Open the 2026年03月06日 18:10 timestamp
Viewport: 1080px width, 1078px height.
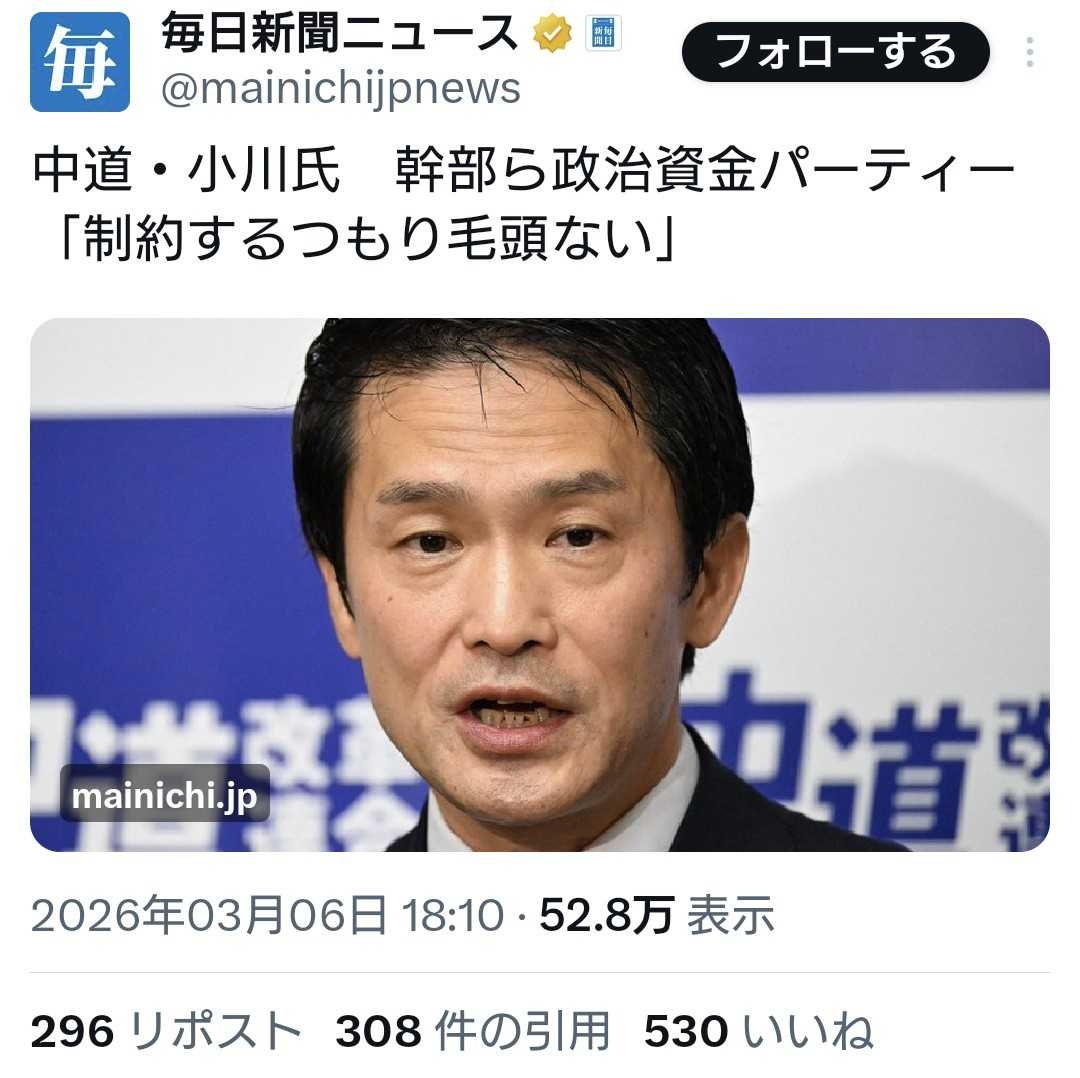pos(267,915)
